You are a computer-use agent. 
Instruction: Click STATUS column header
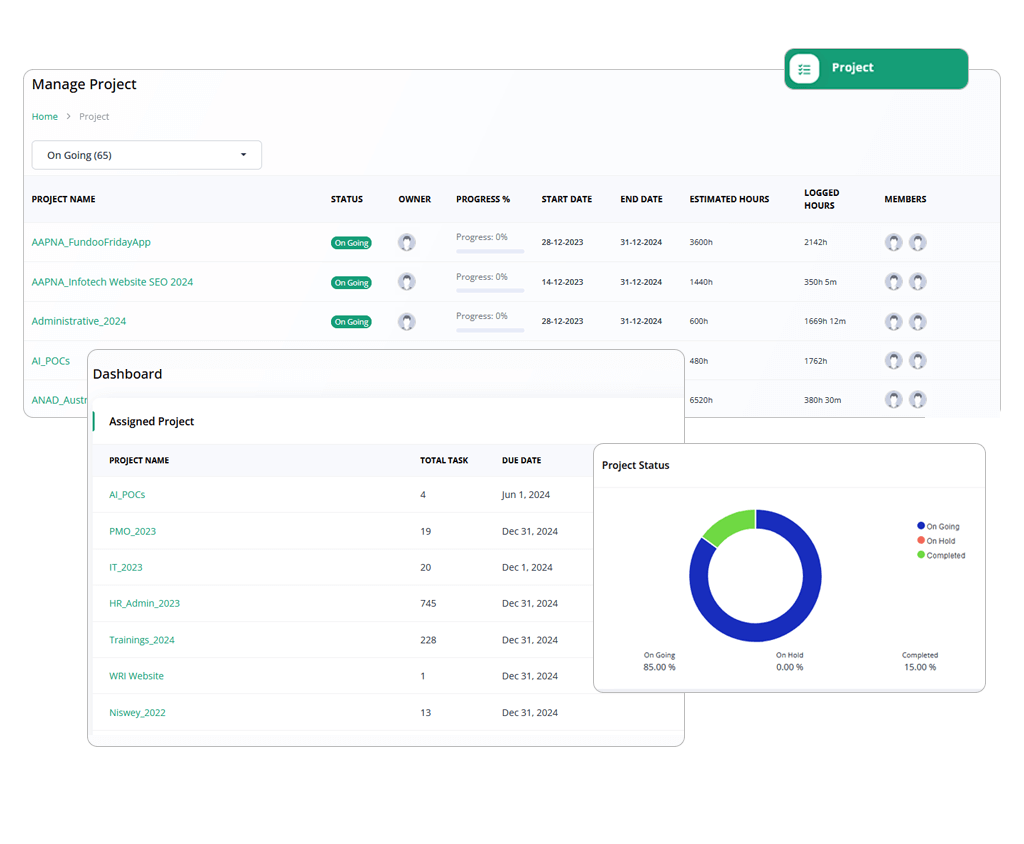click(347, 199)
